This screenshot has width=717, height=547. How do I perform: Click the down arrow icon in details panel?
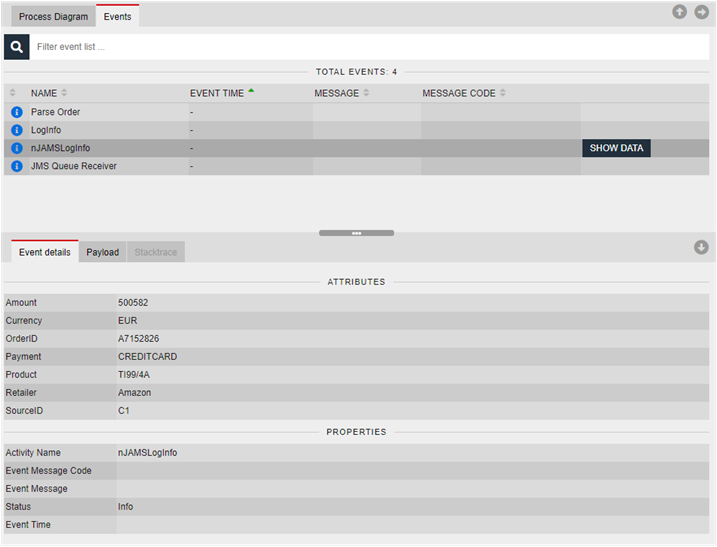pyautogui.click(x=701, y=247)
